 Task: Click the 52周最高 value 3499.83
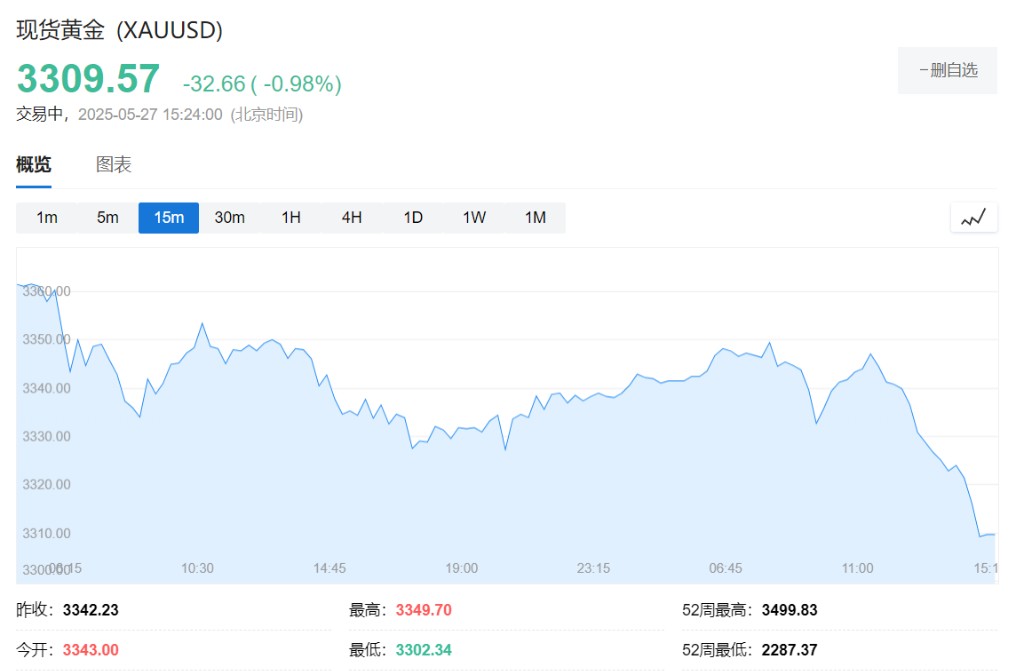tap(789, 610)
